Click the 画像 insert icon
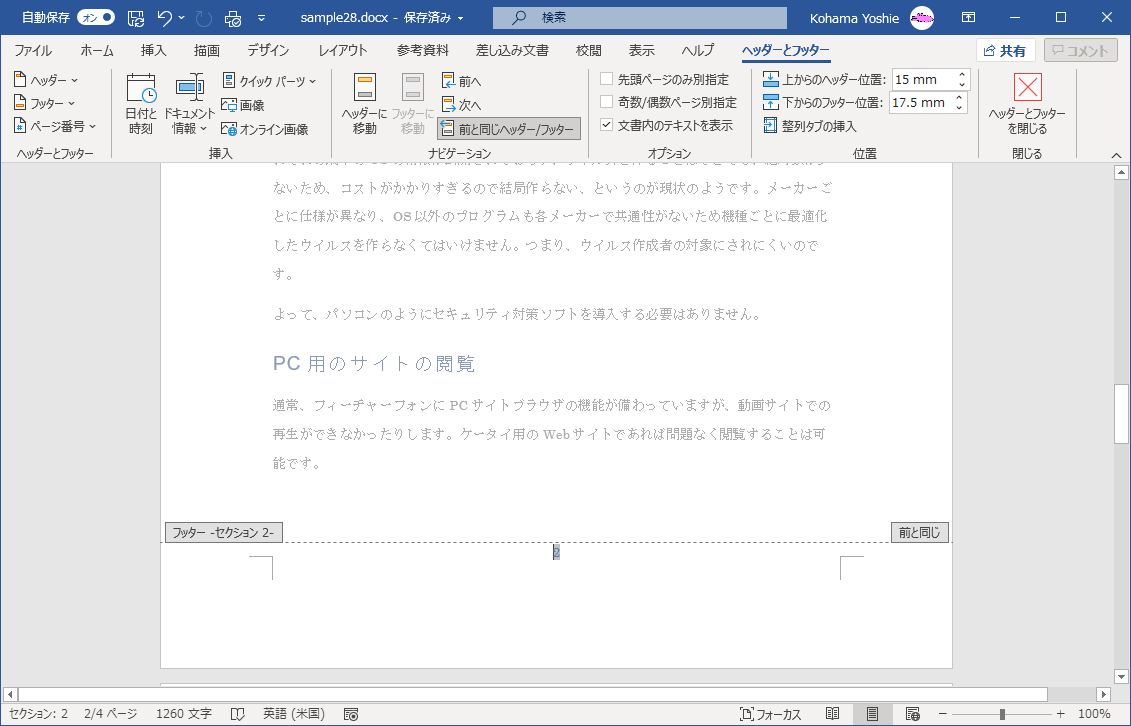 [x=242, y=105]
